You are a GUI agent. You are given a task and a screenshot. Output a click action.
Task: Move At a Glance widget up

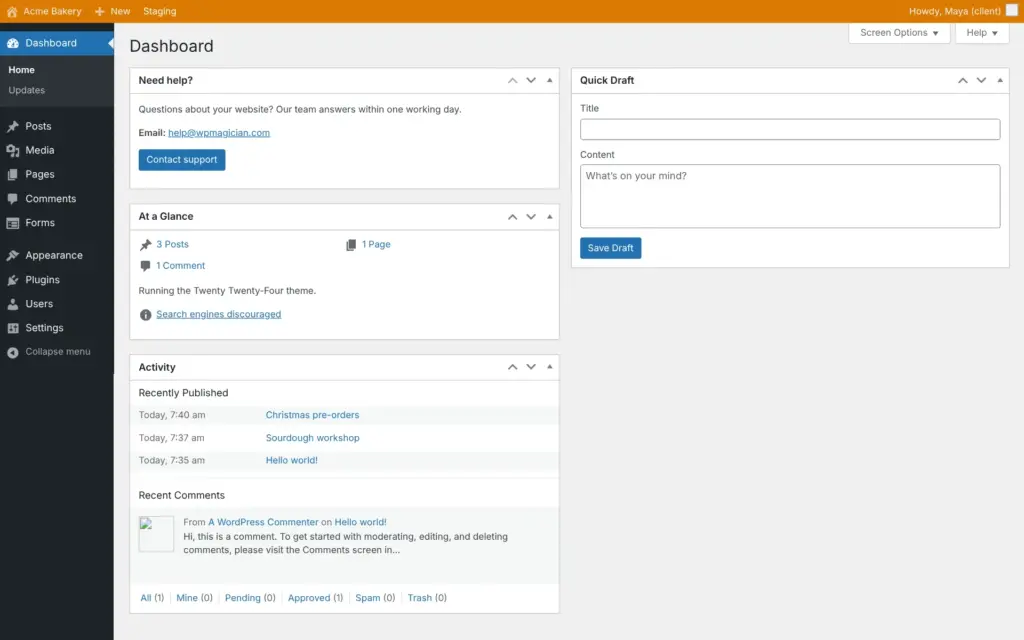[513, 217]
